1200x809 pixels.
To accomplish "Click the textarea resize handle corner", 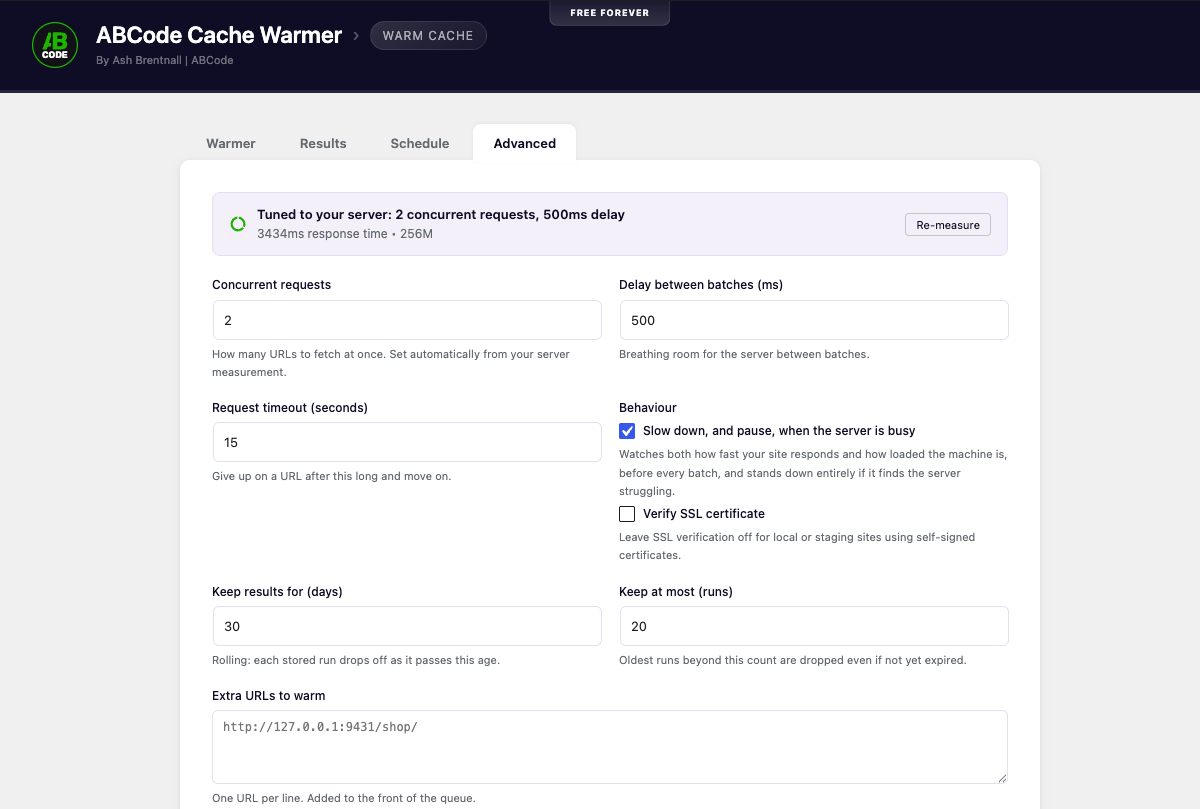I will click(1001, 777).
